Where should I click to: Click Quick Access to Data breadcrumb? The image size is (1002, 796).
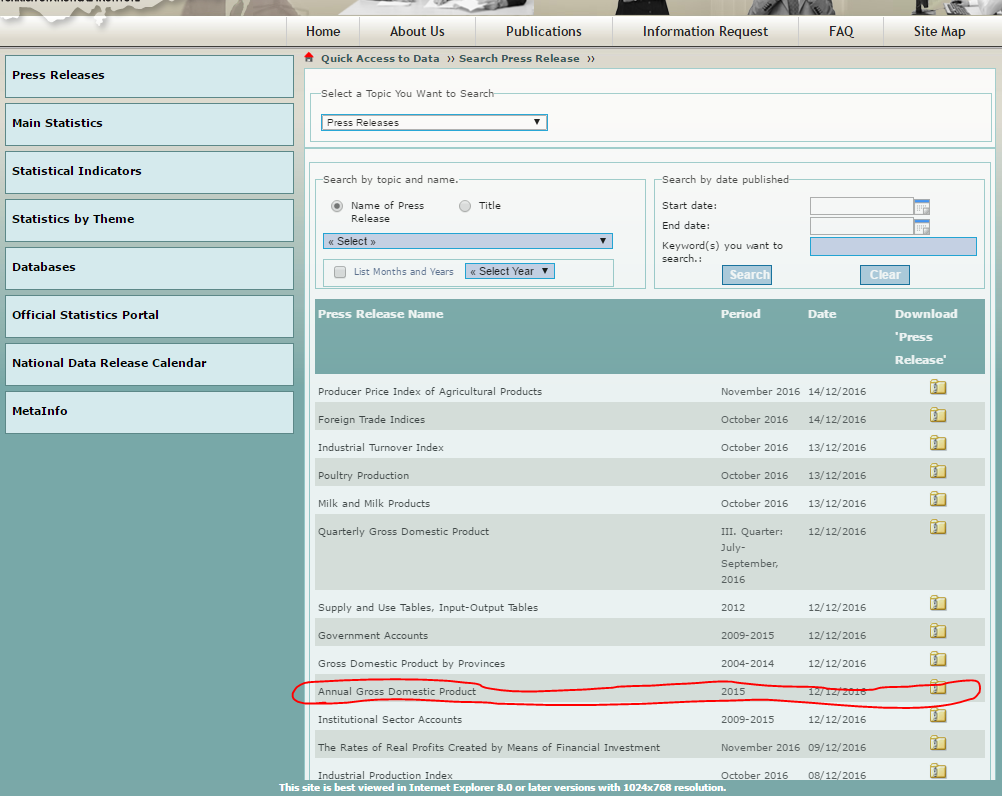pos(380,58)
